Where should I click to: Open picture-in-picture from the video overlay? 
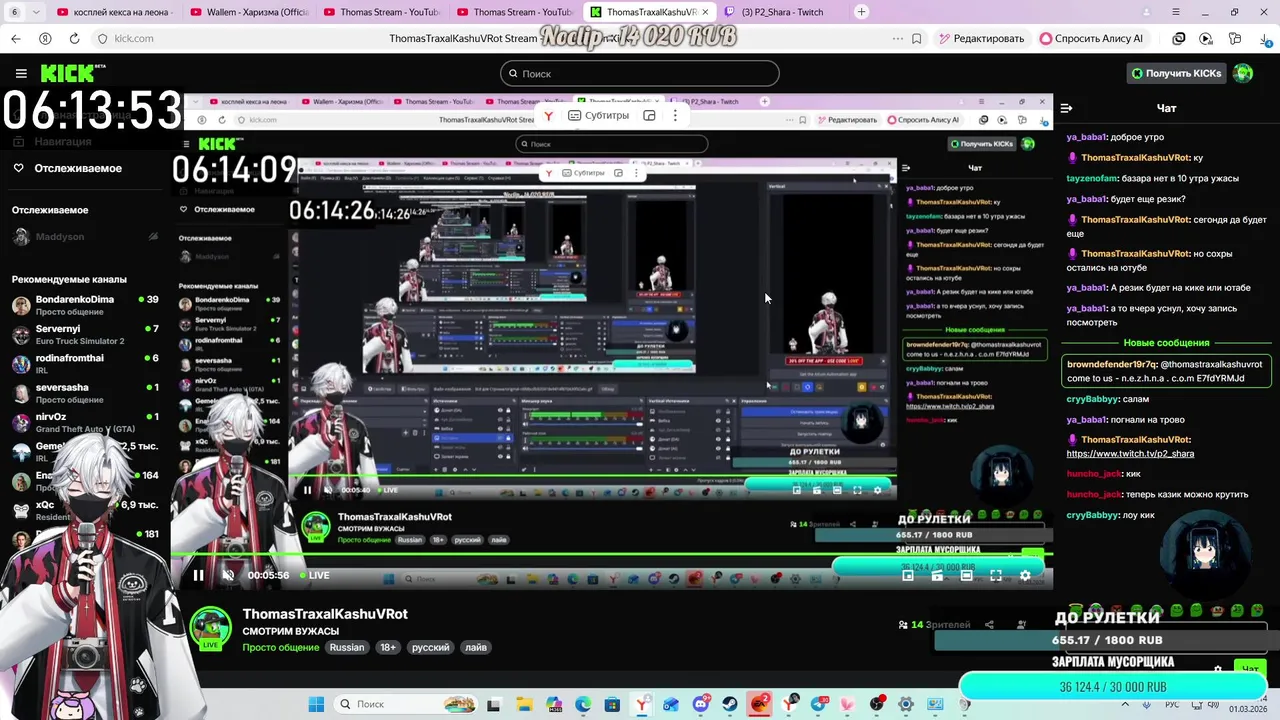pos(649,116)
